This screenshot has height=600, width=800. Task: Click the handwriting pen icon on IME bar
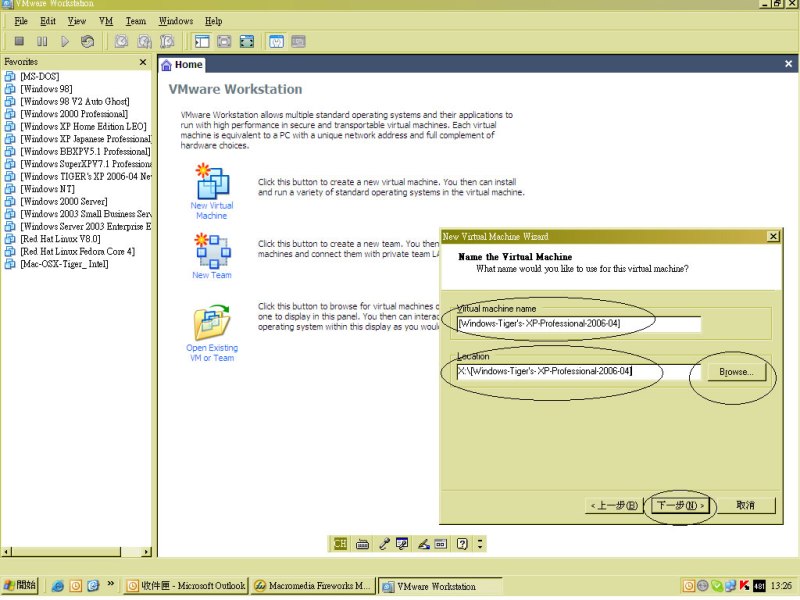click(x=423, y=544)
